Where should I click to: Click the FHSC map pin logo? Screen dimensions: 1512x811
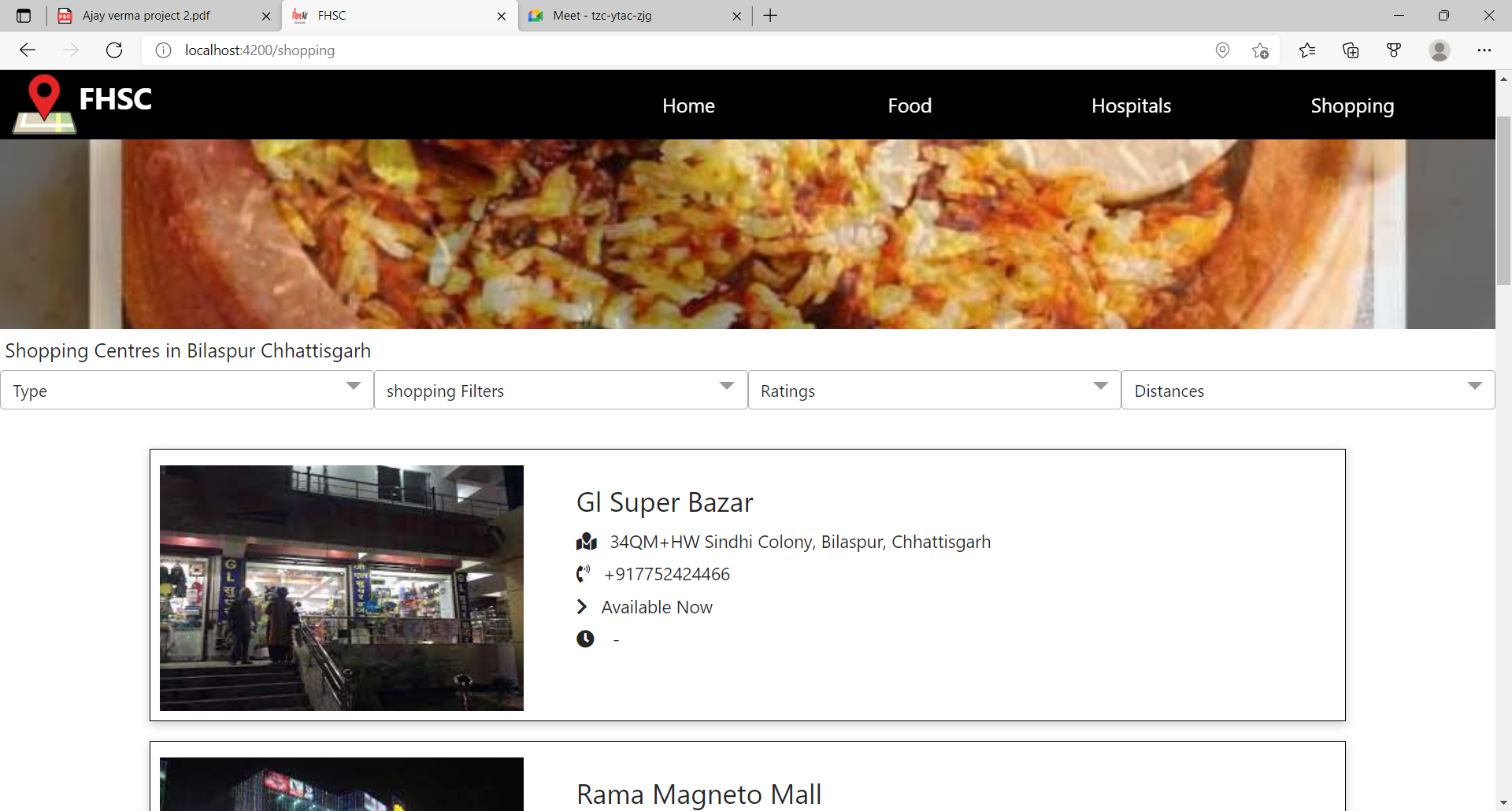pyautogui.click(x=44, y=103)
